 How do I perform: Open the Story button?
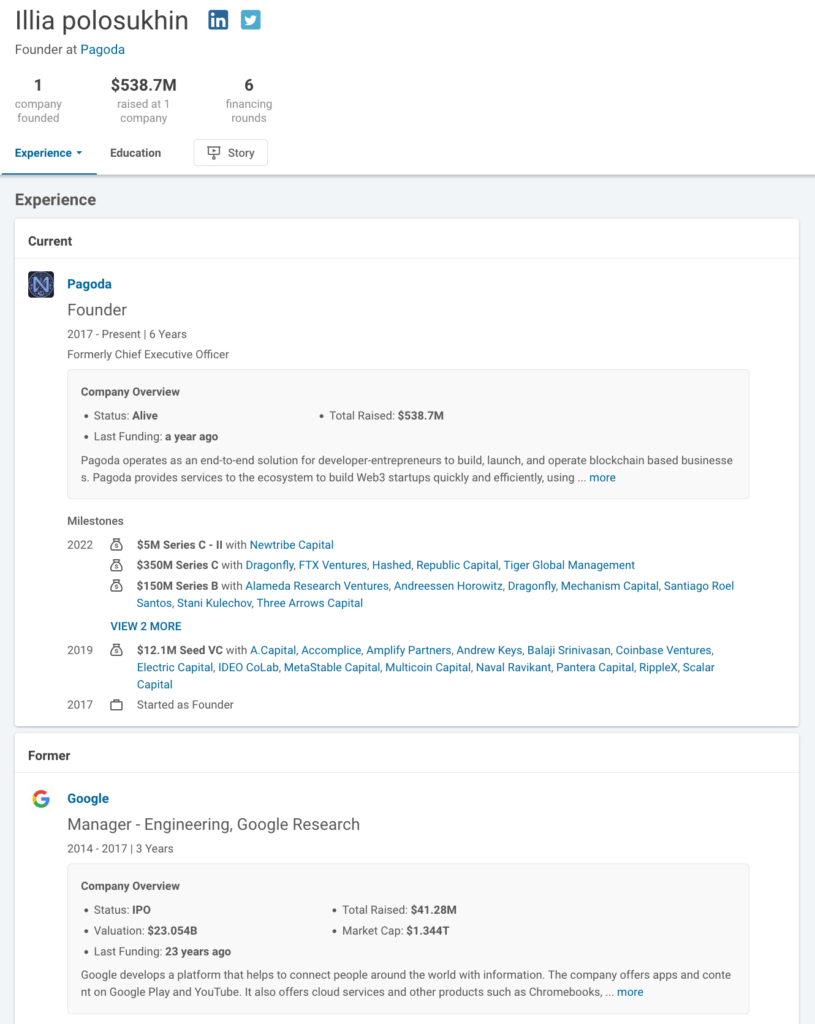(231, 153)
